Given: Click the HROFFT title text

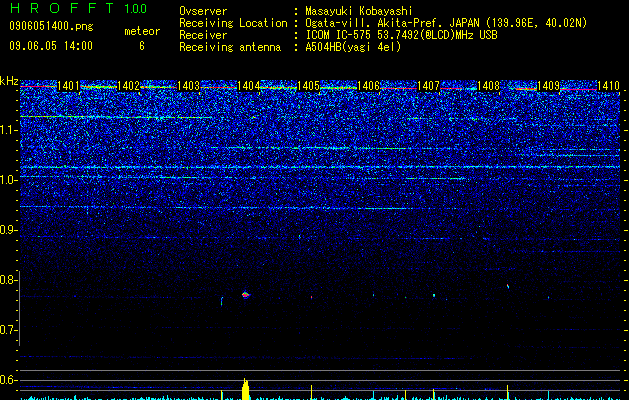Looking at the screenshot, I should tap(62, 8).
